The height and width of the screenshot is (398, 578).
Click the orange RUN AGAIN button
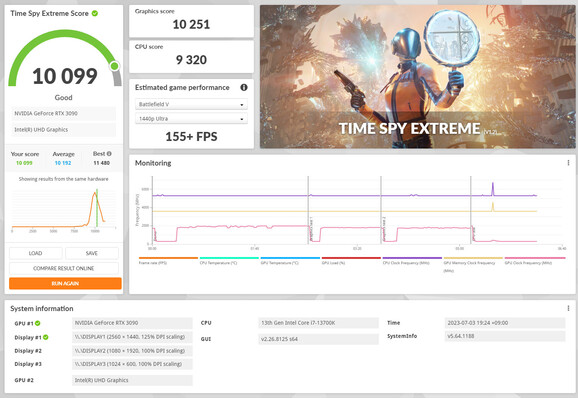(x=65, y=283)
